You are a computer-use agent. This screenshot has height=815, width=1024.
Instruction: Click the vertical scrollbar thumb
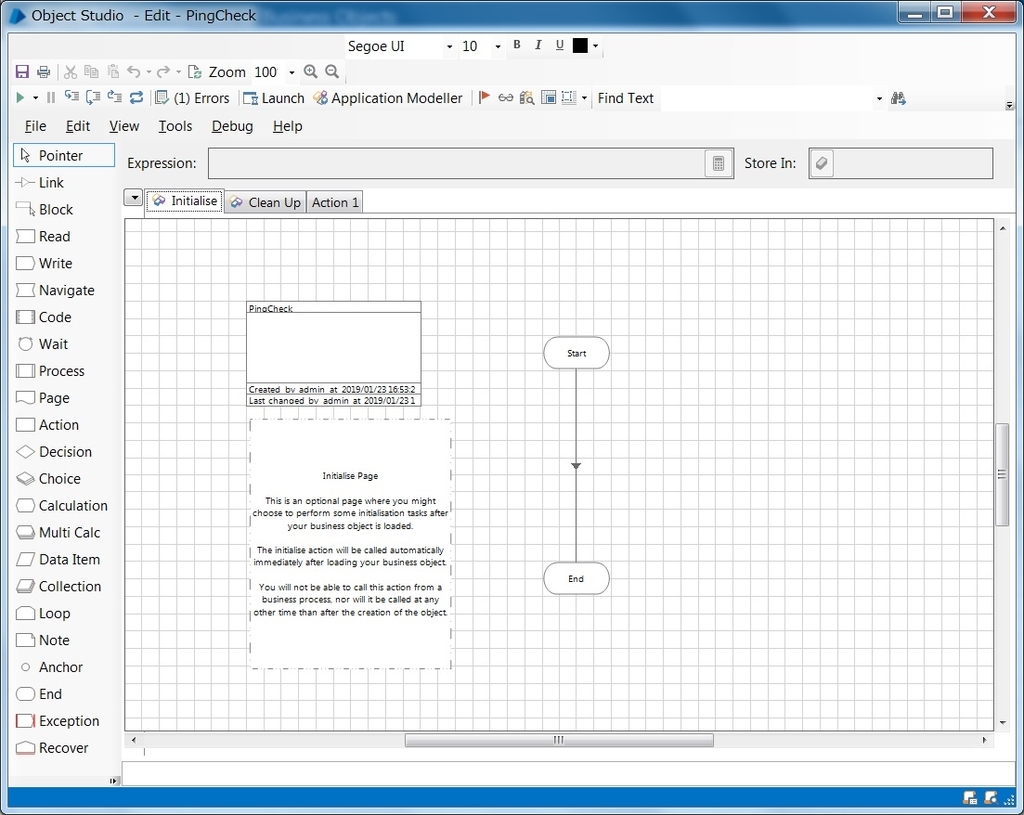pos(1002,475)
